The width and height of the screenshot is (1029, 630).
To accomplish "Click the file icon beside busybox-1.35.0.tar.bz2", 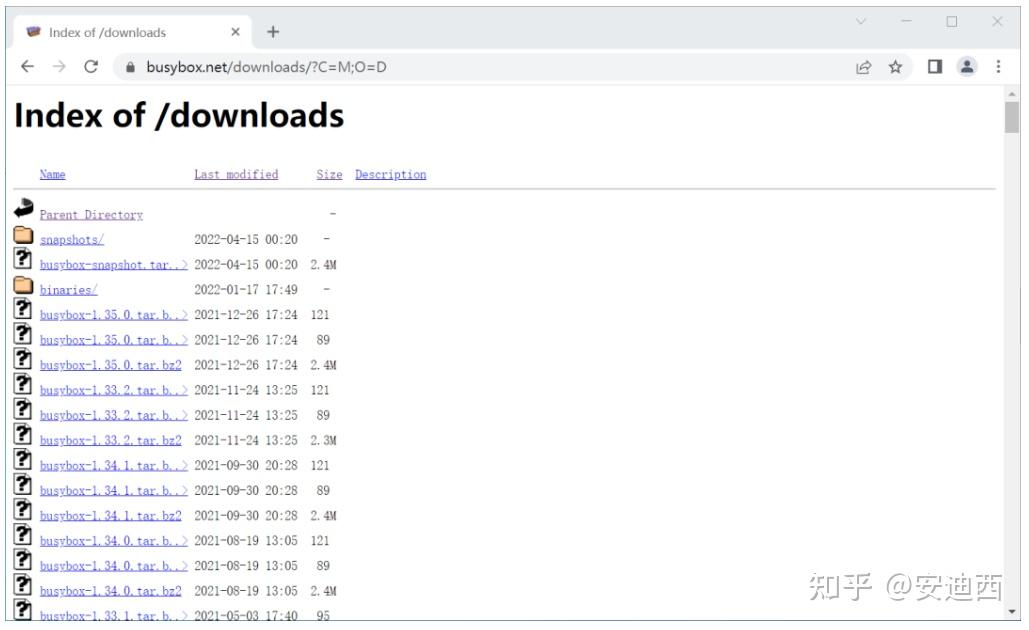I will [24, 360].
